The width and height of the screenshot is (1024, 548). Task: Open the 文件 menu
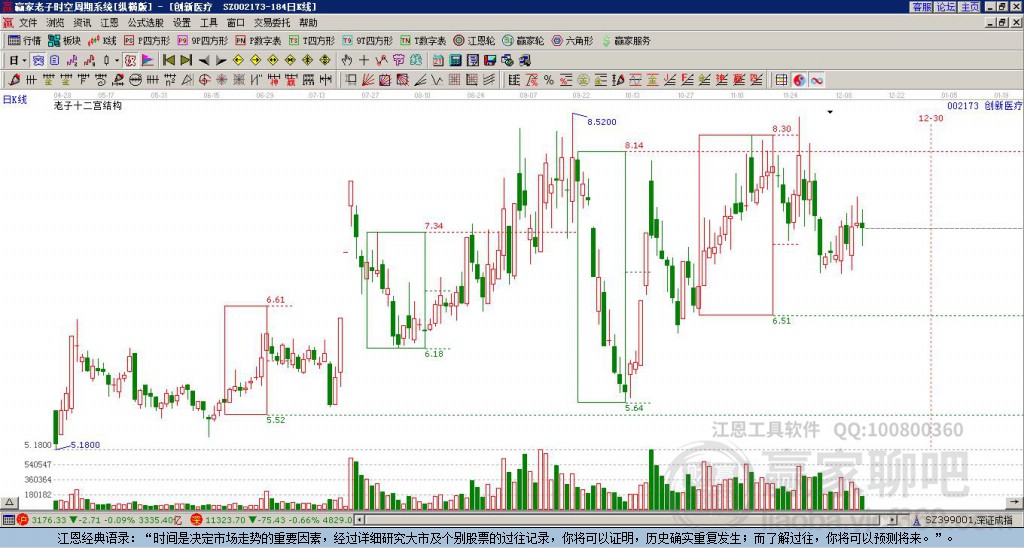pyautogui.click(x=28, y=23)
